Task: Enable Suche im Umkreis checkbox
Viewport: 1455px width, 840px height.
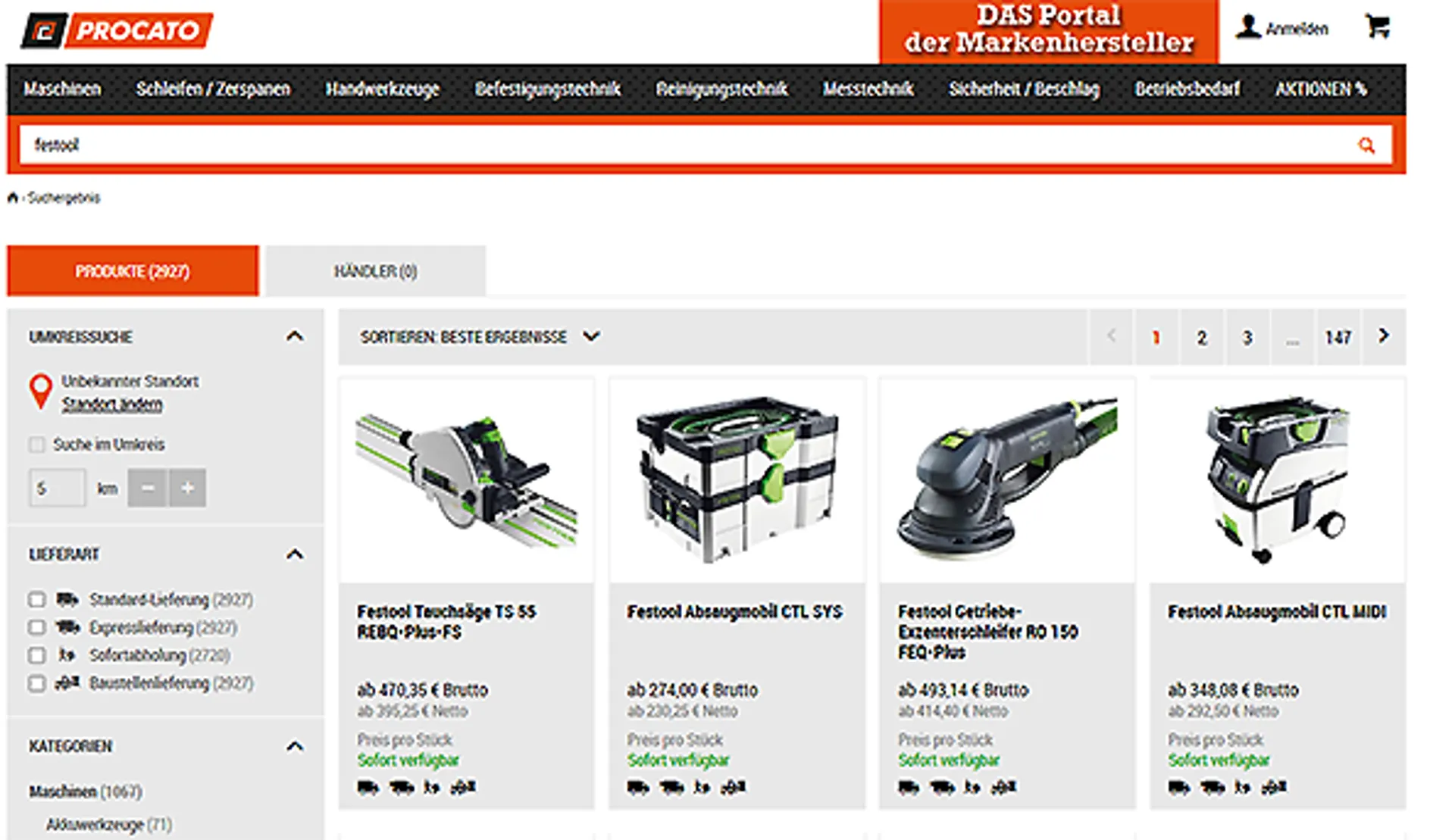Action: (36, 445)
